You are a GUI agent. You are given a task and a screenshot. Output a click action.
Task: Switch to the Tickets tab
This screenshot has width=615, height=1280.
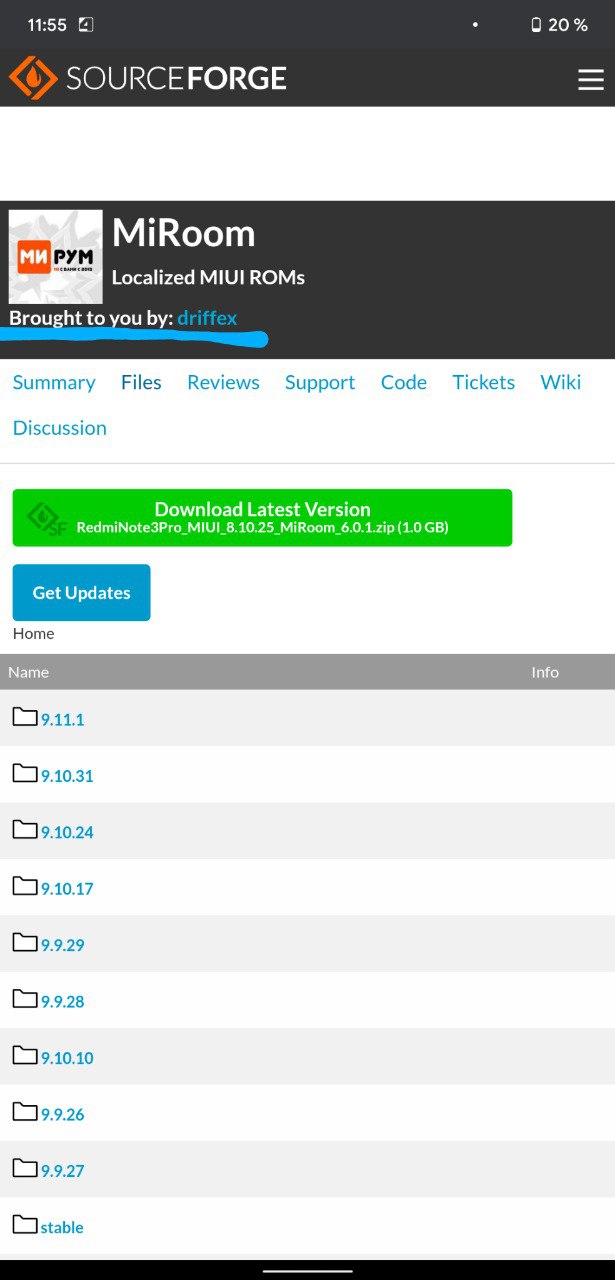[x=483, y=382]
